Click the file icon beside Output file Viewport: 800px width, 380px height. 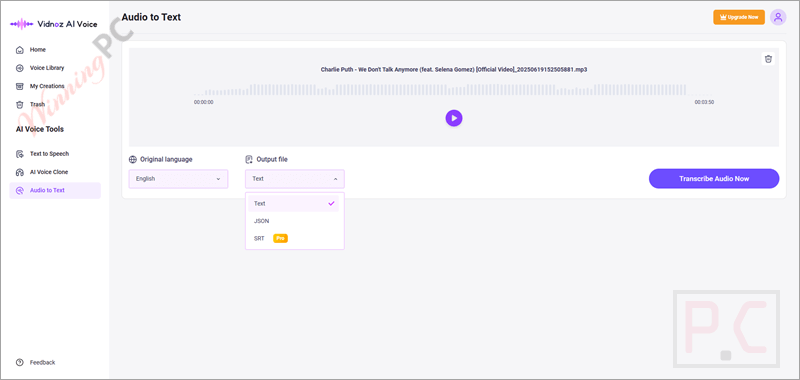(249, 159)
